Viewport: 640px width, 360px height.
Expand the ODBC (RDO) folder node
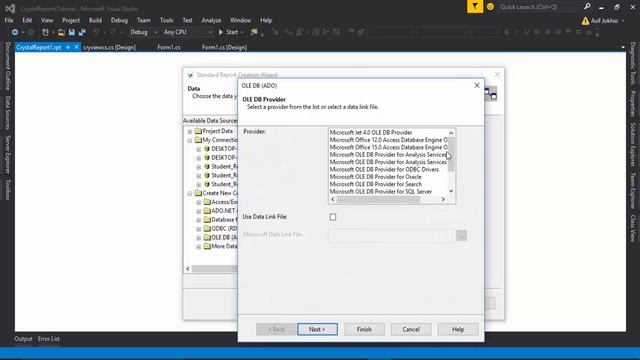(x=199, y=229)
